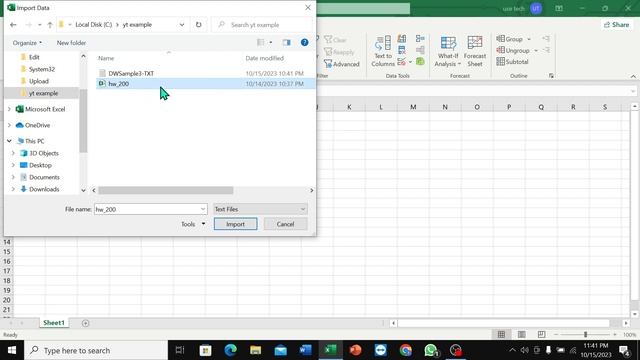
Task: Open PowerPoint from the taskbar
Action: click(356, 350)
